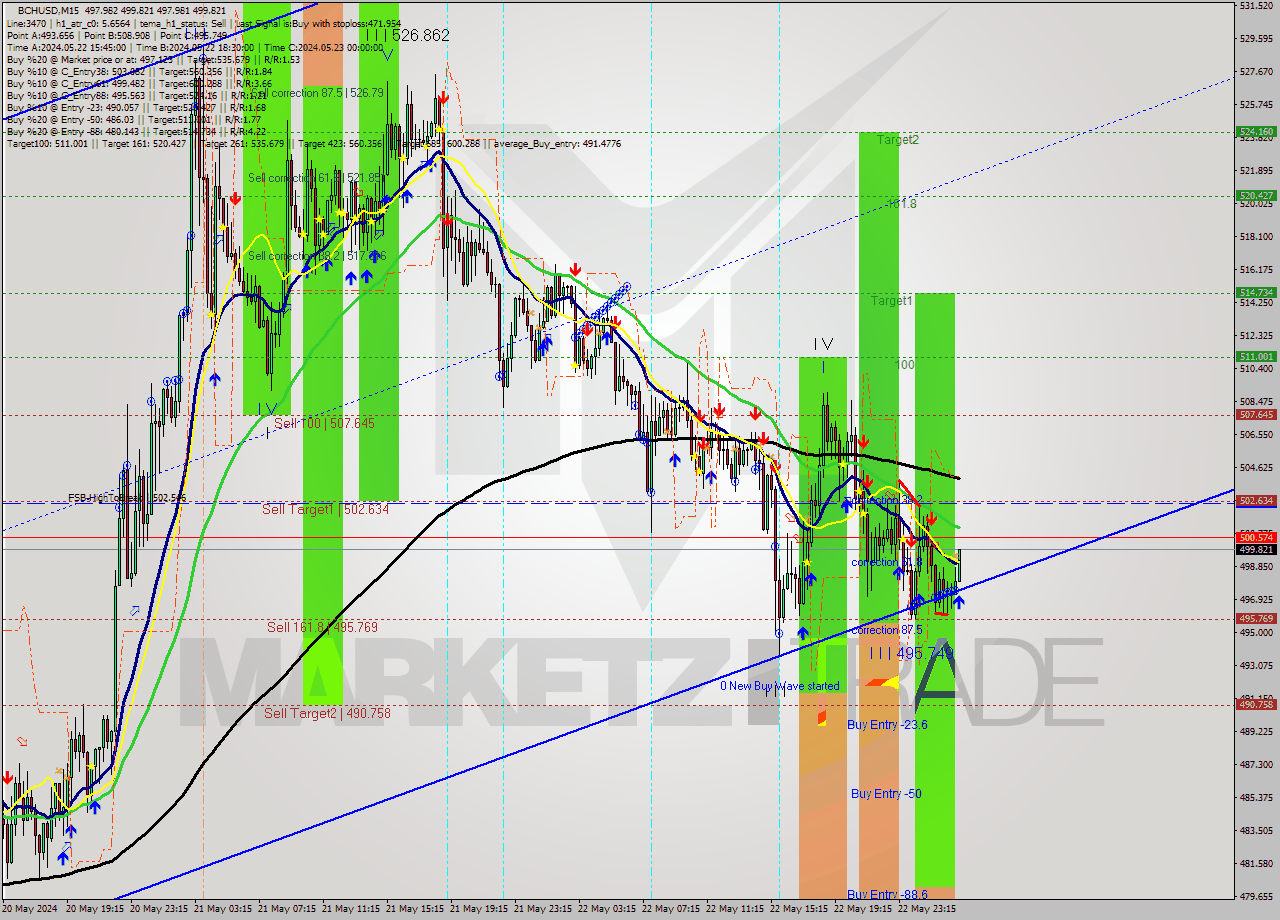Click the current price tag 499.821

tap(1256, 549)
